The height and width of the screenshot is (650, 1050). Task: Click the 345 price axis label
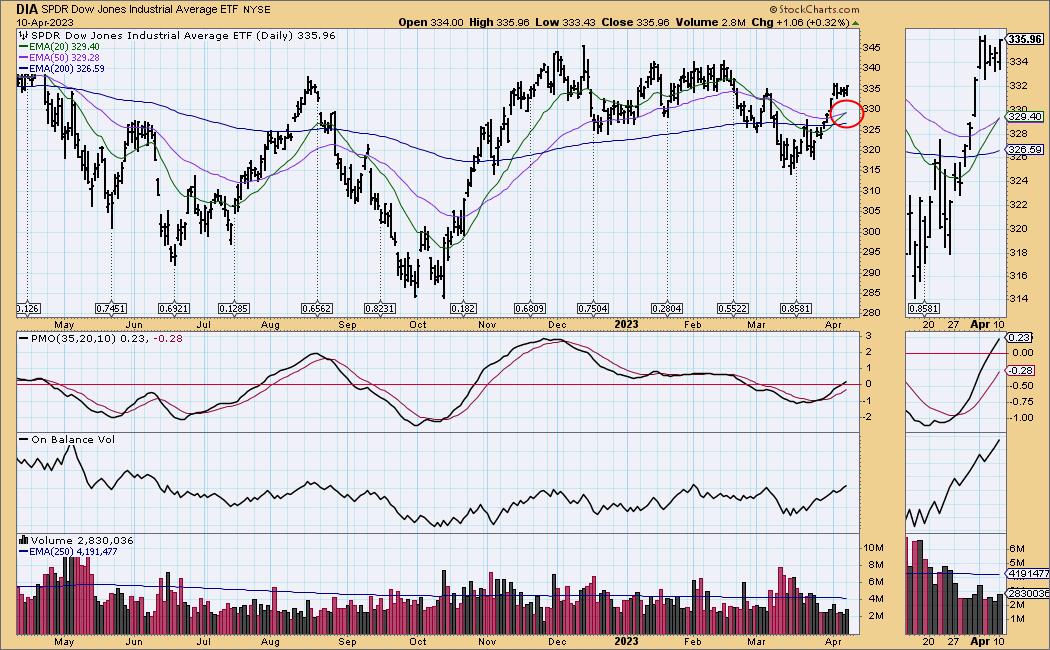pos(871,48)
